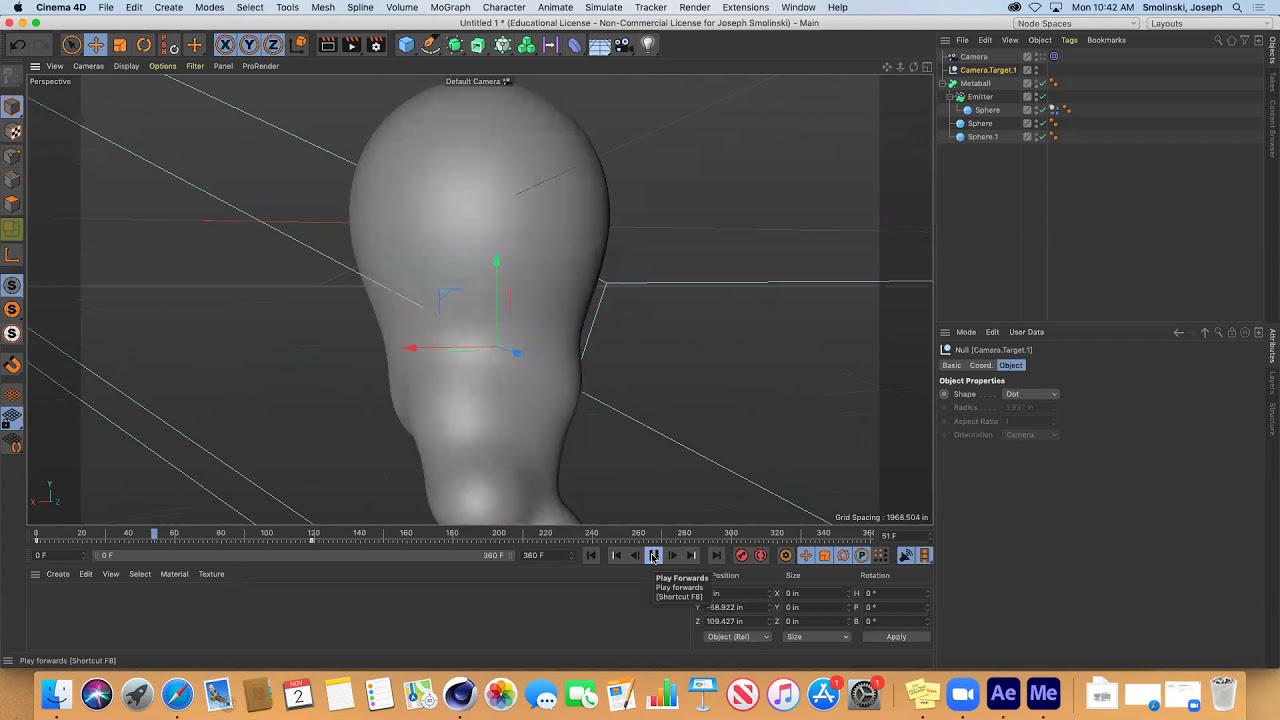The height and width of the screenshot is (720, 1280).
Task: Add a Light object bulb icon
Action: tap(647, 45)
